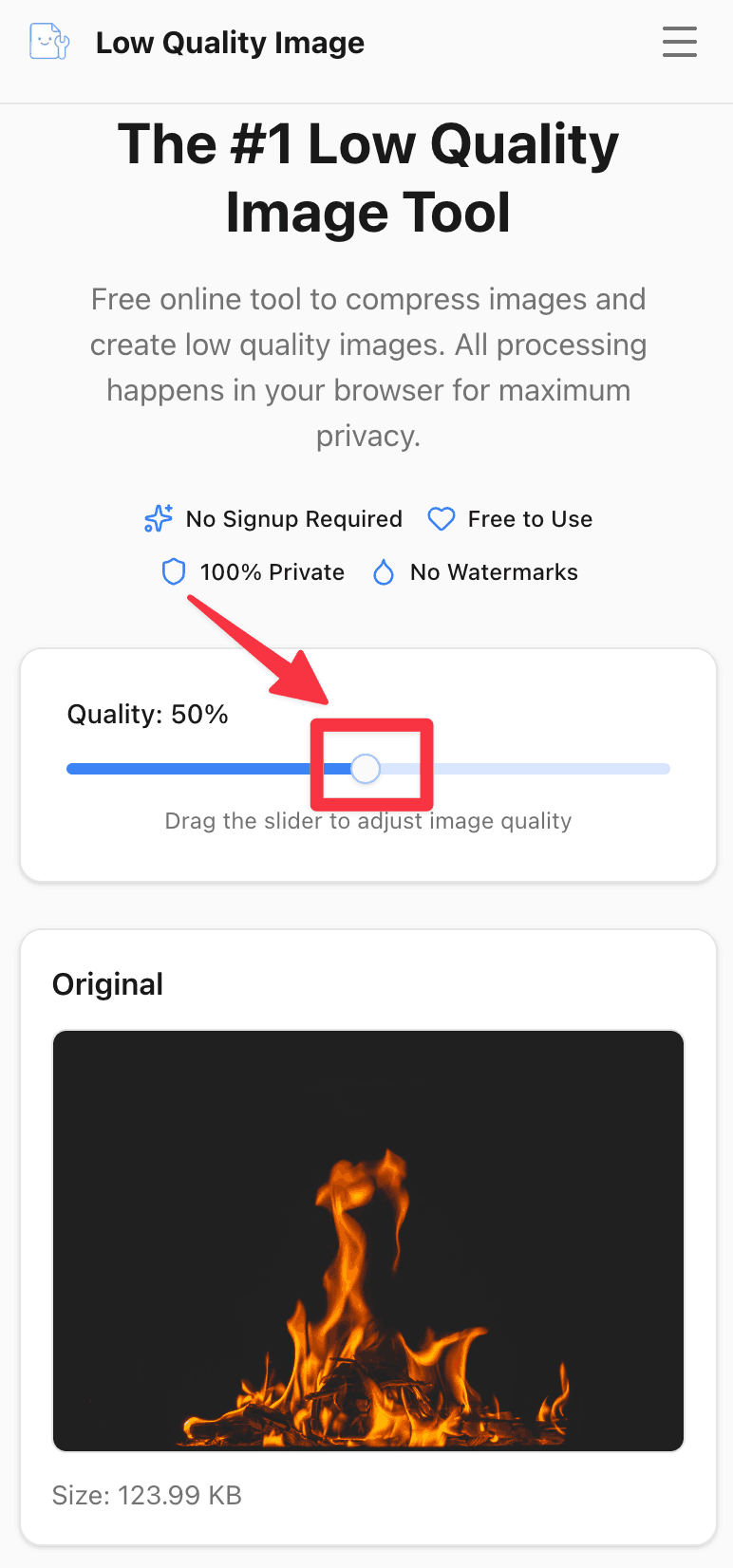The image size is (733, 1568).
Task: Click the original fire image preview
Action: coord(368,1240)
